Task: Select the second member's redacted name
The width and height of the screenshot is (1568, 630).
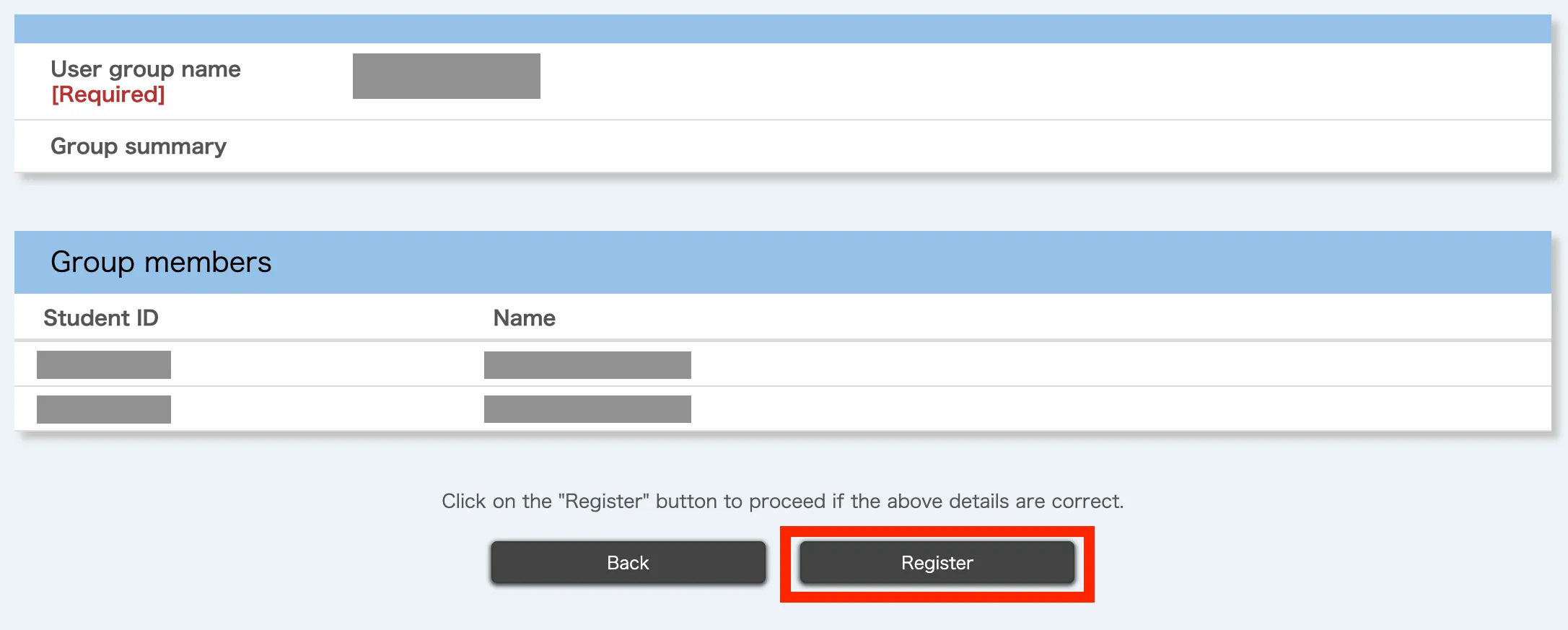Action: coord(587,409)
